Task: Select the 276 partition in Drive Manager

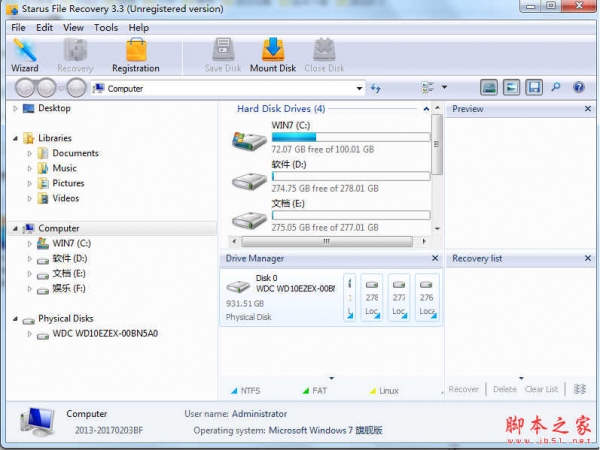Action: pyautogui.click(x=427, y=297)
